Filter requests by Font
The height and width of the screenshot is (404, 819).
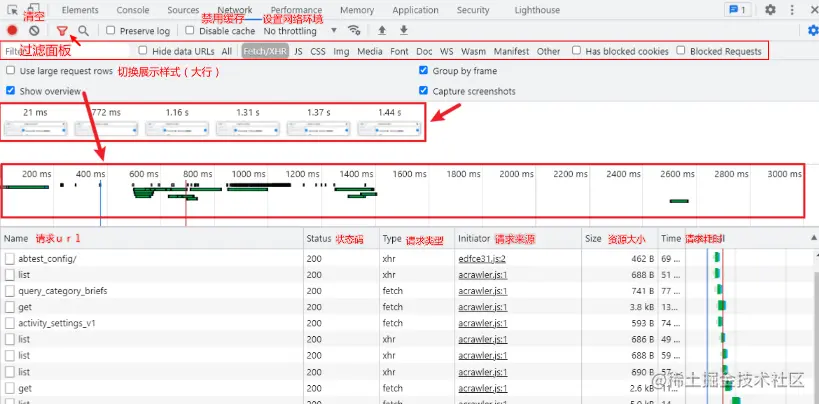400,51
